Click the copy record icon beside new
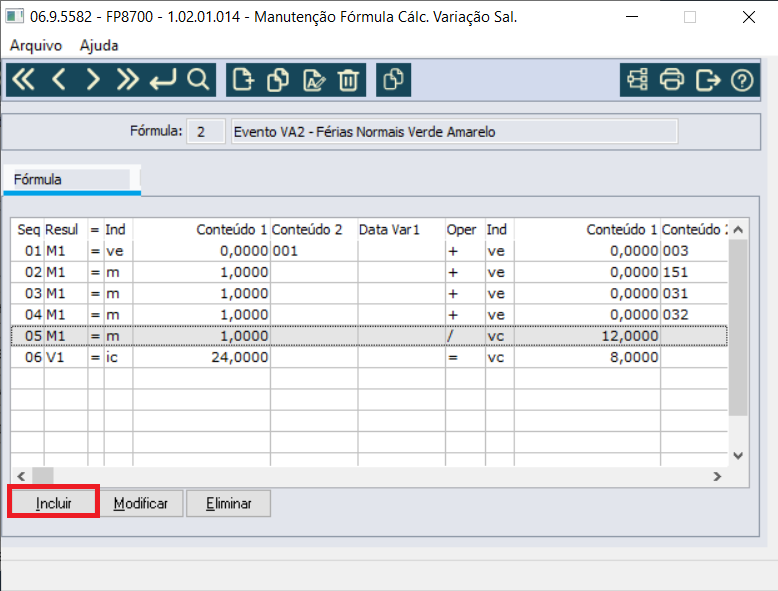Image resolution: width=778 pixels, height=591 pixels. click(x=278, y=80)
